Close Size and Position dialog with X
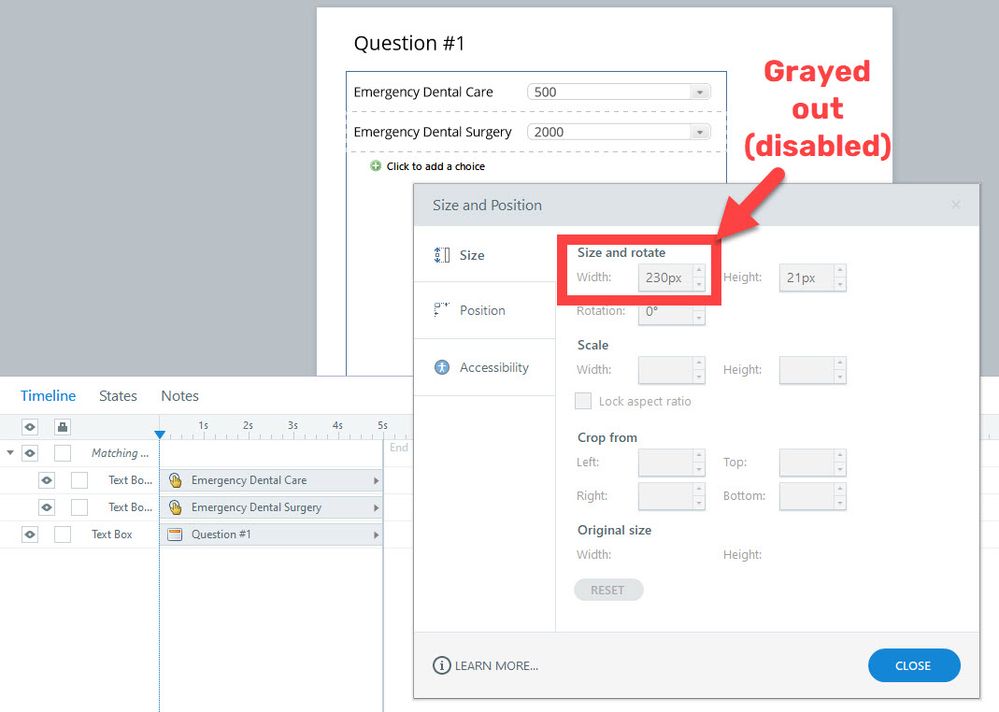 956,204
